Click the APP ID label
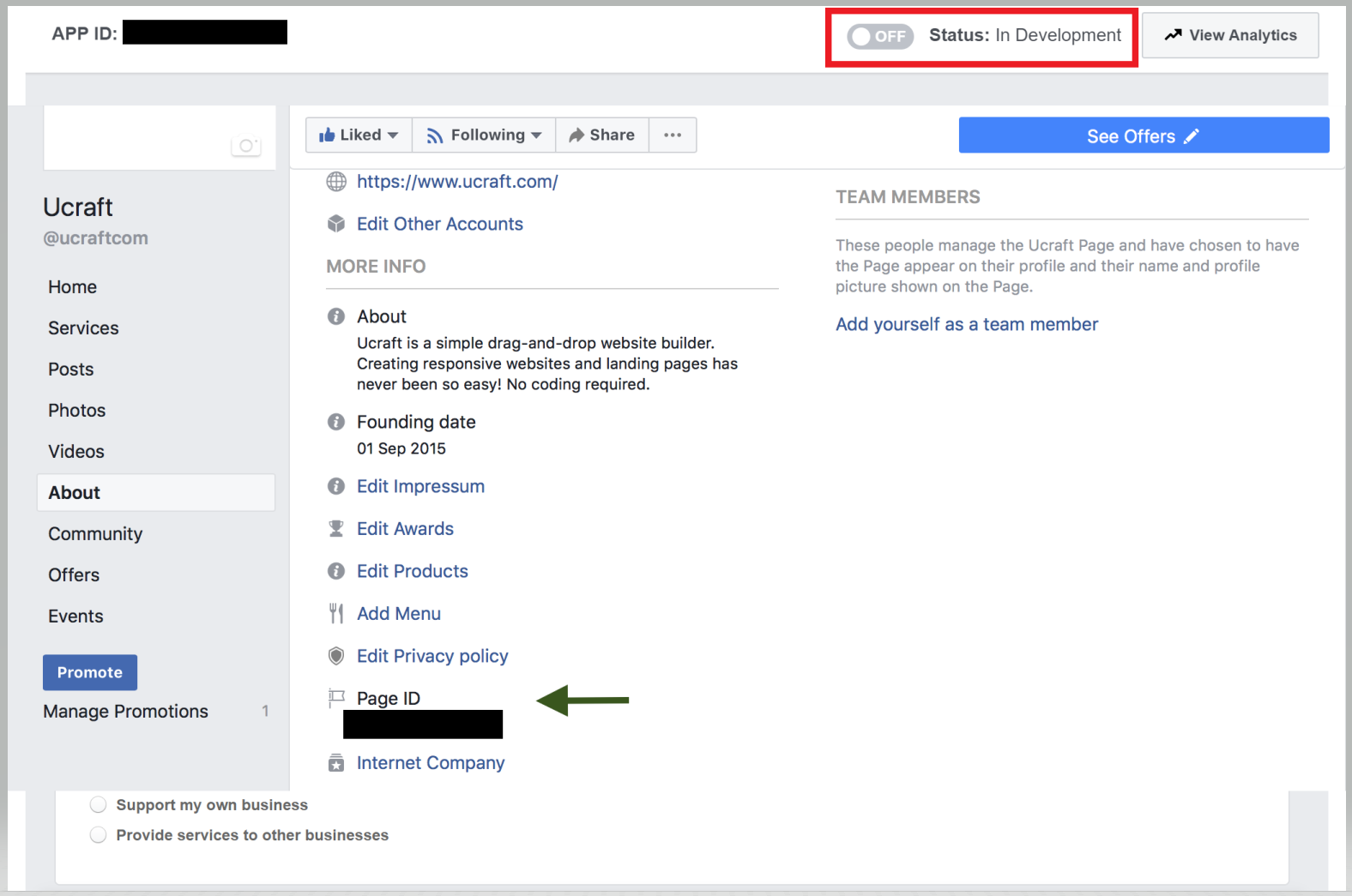 coord(84,33)
